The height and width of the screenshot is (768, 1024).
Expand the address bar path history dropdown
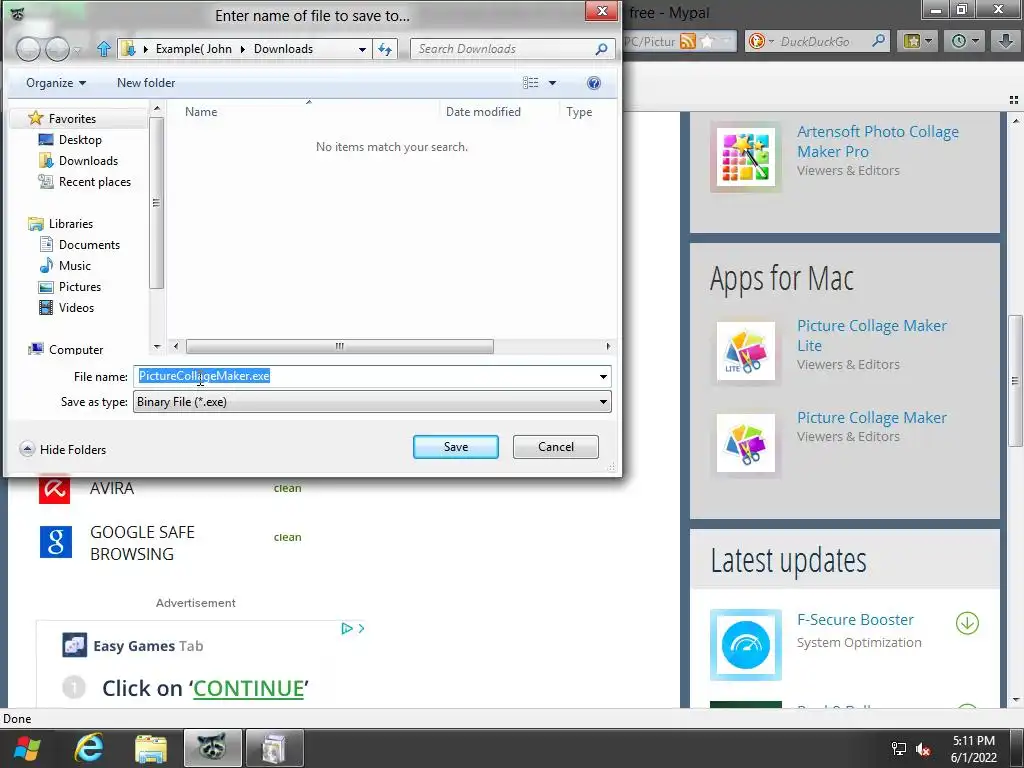point(362,49)
